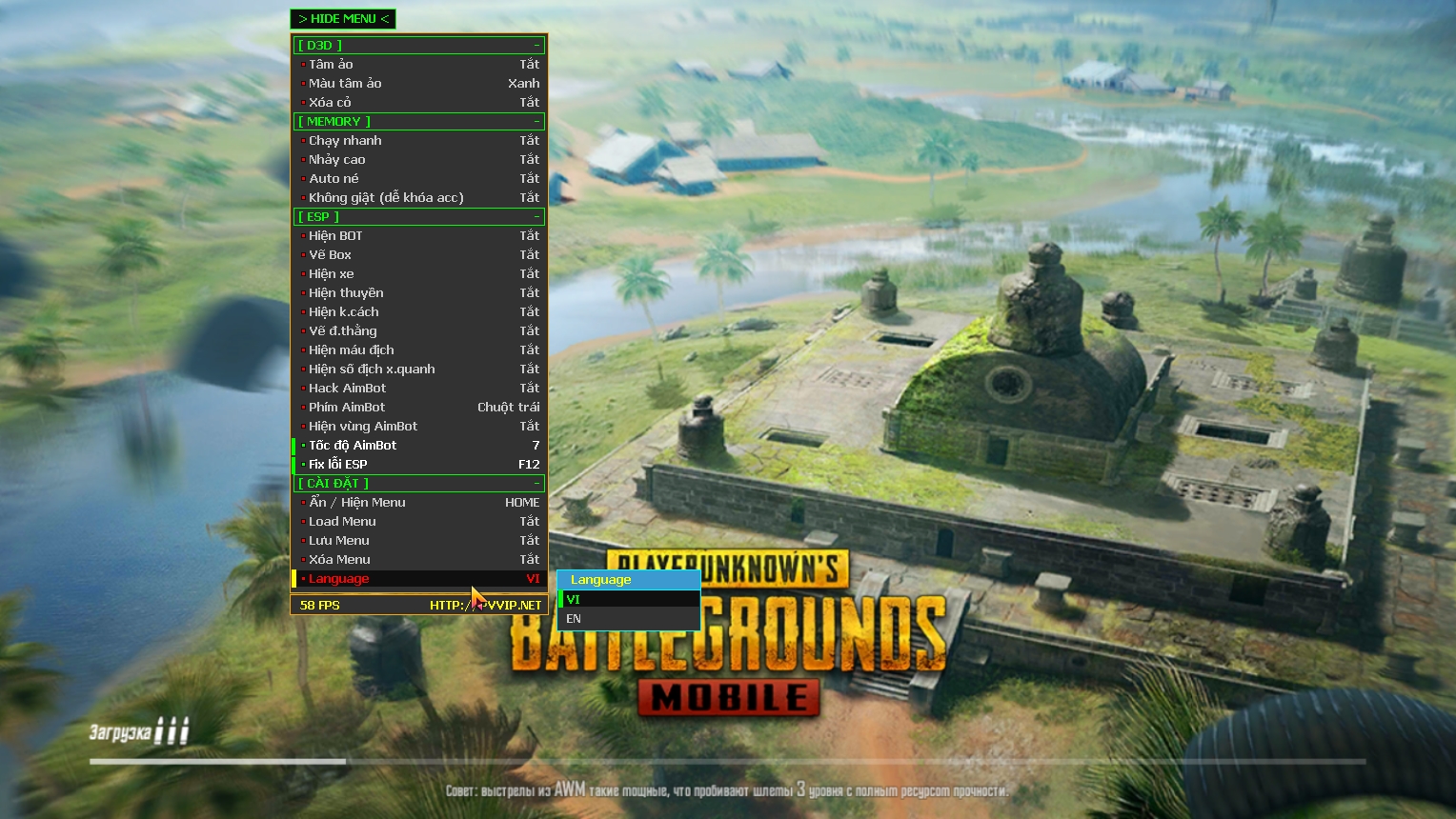This screenshot has height=819, width=1456.
Task: Toggle the Hiện thuyền option
Action: pyautogui.click(x=419, y=292)
